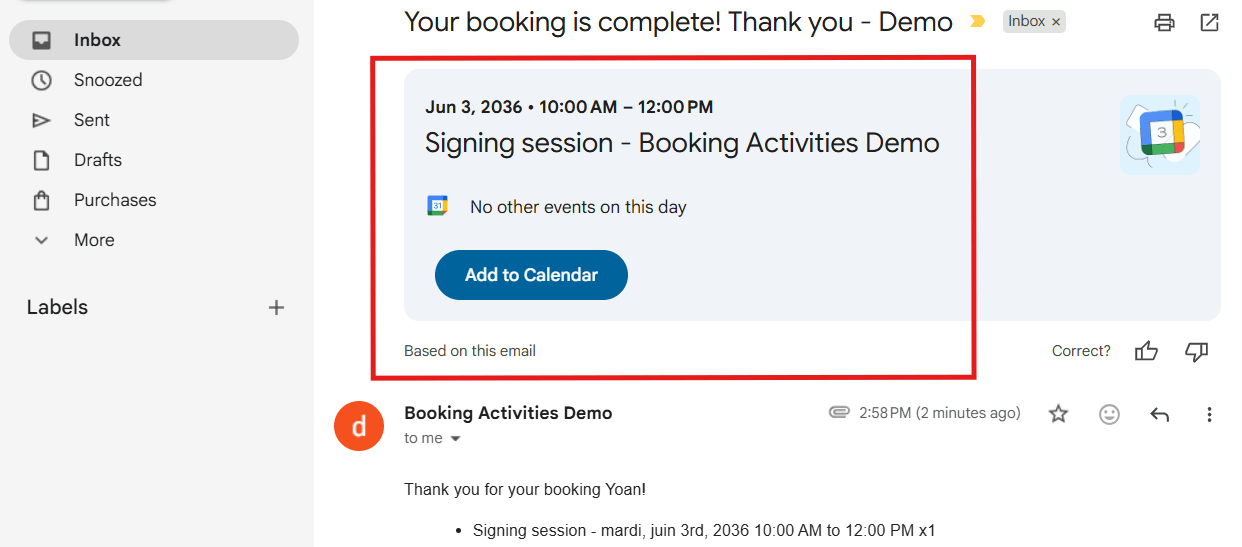Remove the Inbox label tag
1242x547 pixels.
click(1056, 22)
